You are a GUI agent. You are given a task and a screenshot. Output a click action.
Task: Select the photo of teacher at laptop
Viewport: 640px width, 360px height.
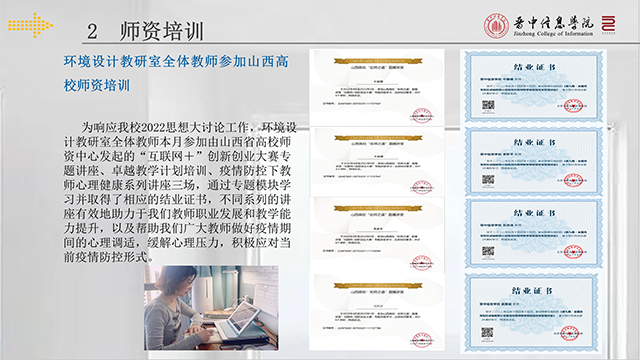211,308
